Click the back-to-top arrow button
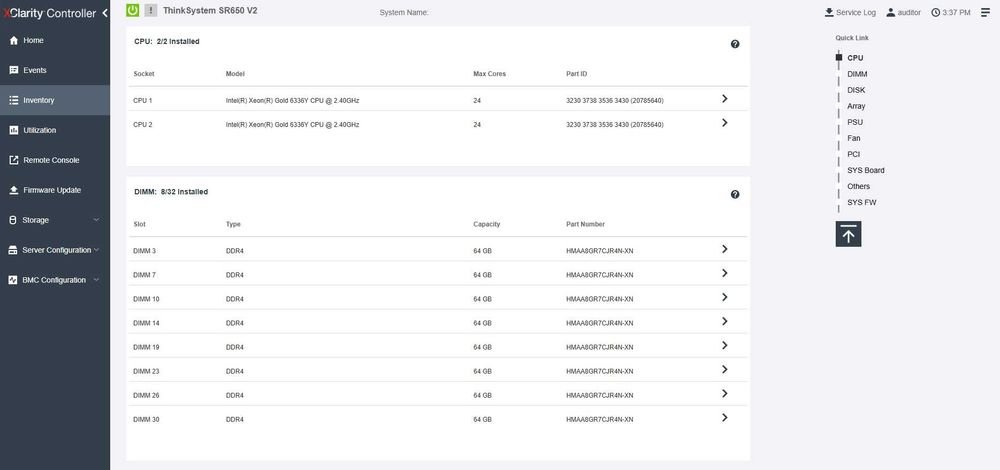The image size is (1000, 470). pos(848,234)
